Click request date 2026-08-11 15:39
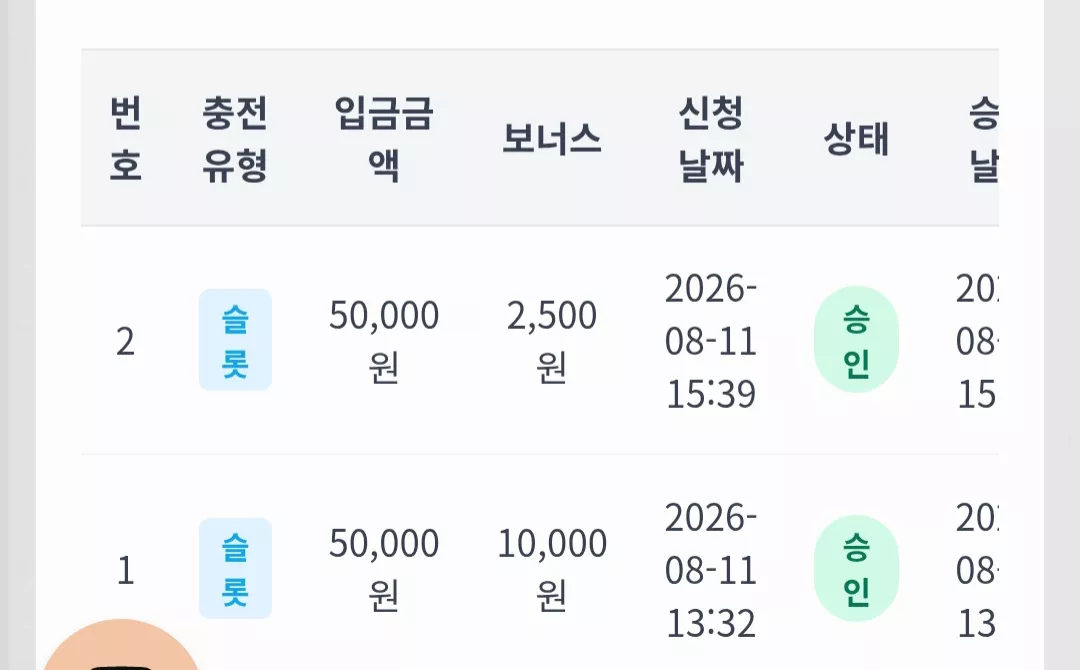Viewport: 1080px width, 670px height. click(711, 341)
